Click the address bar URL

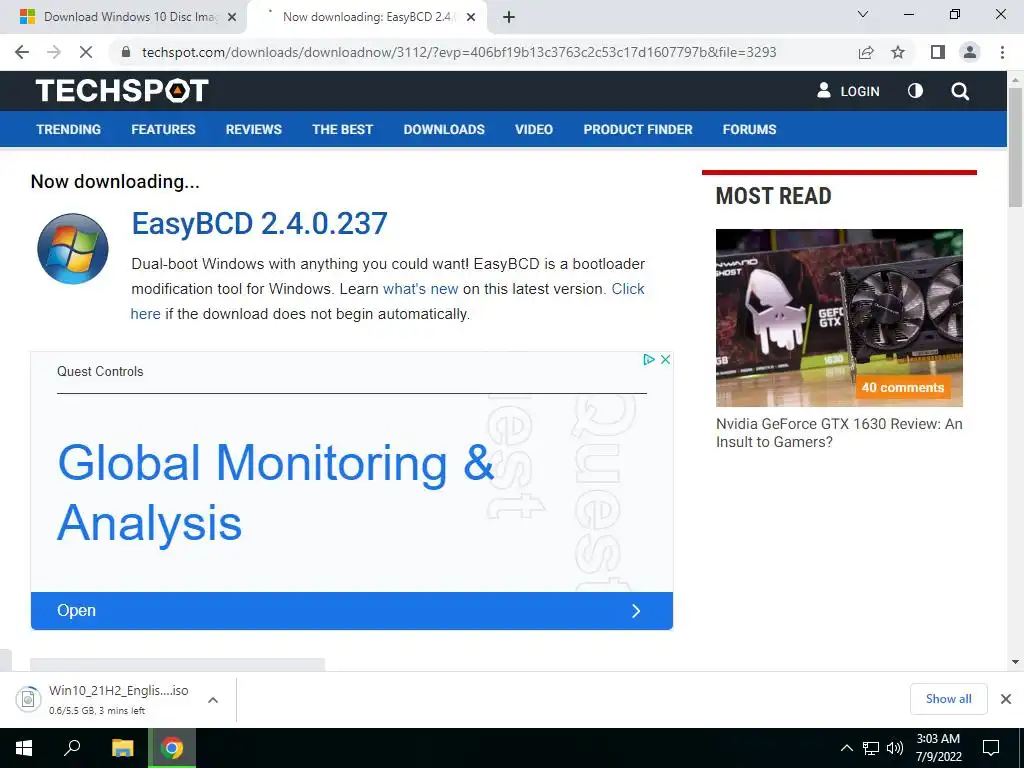click(459, 52)
